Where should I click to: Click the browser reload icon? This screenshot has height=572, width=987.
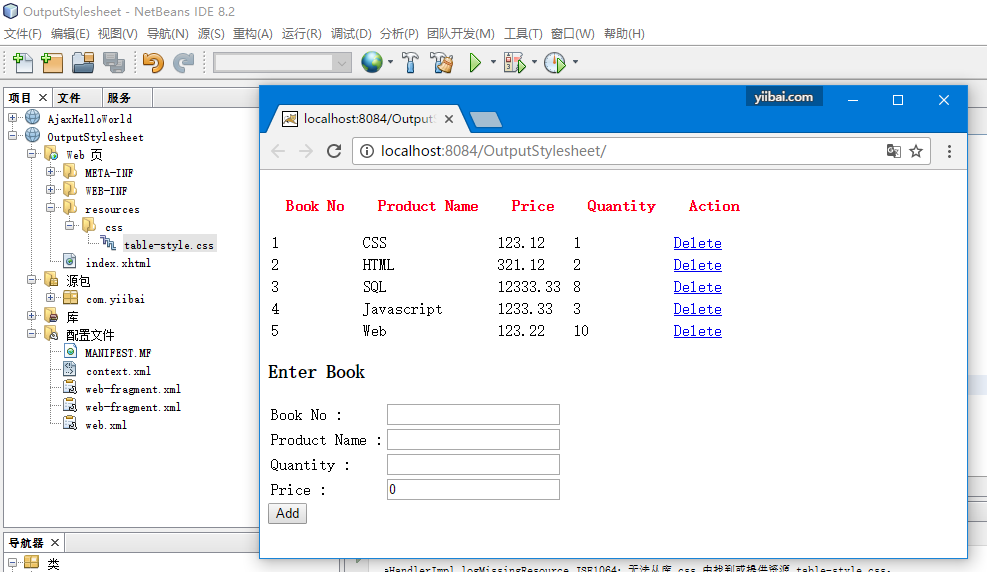334,151
